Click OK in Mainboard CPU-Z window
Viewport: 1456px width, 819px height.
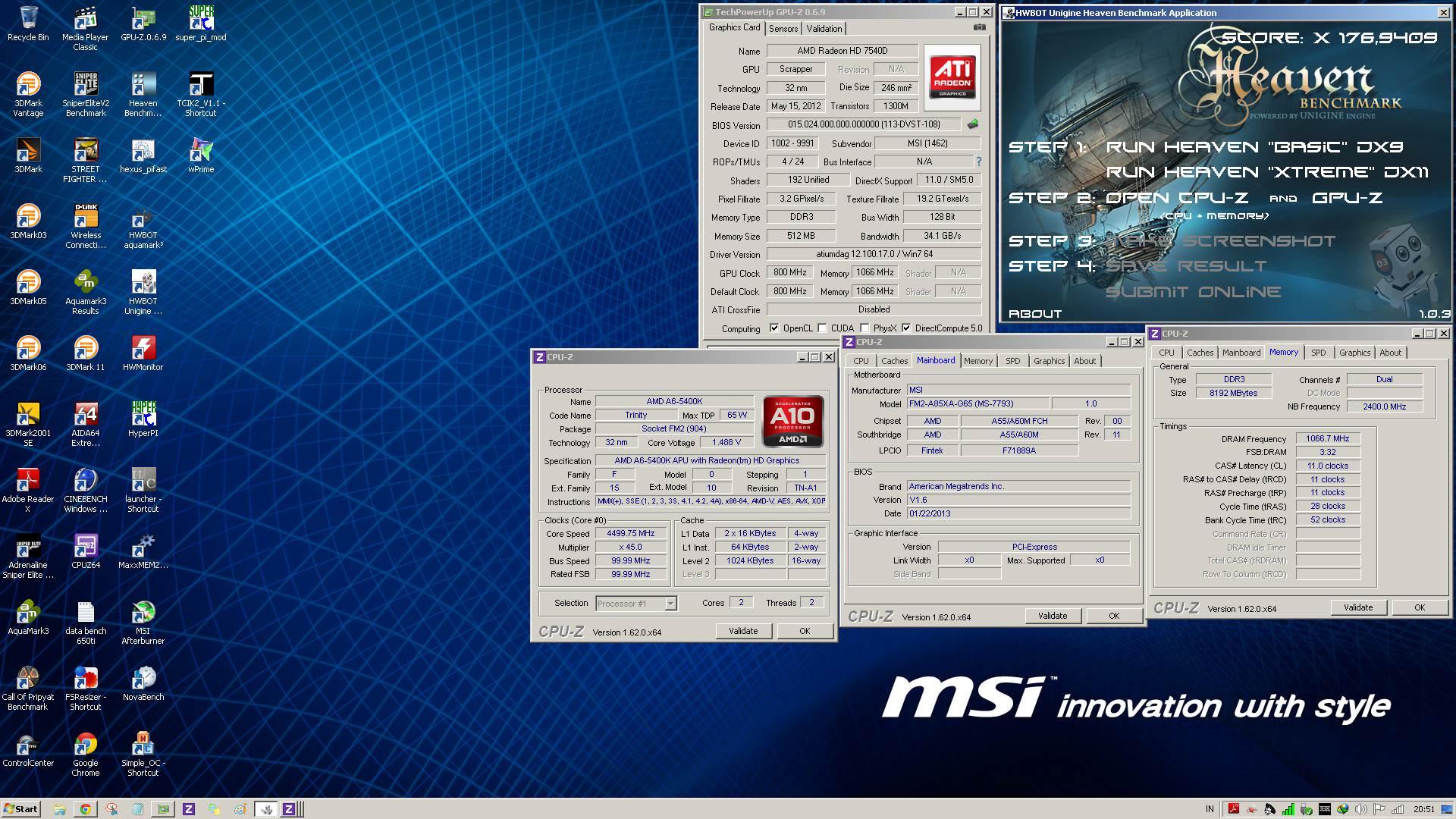tap(1113, 616)
